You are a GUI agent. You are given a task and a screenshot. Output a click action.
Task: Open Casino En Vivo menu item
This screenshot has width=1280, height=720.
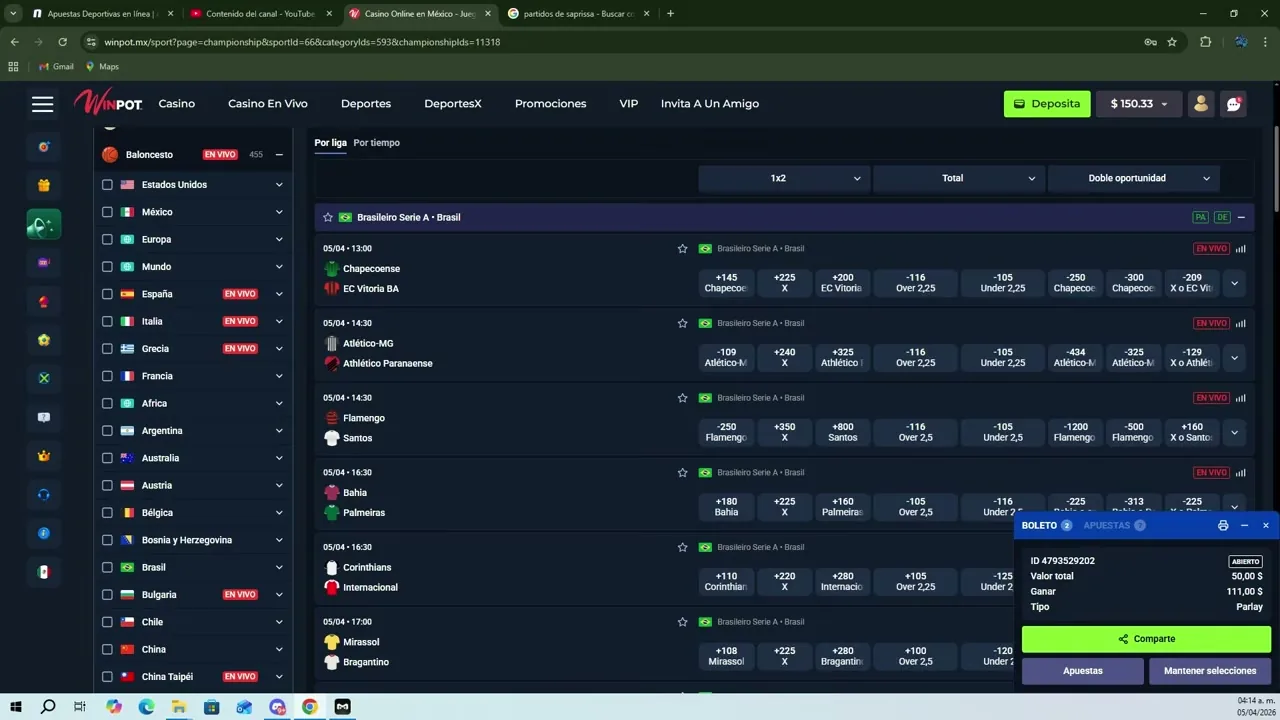(268, 104)
